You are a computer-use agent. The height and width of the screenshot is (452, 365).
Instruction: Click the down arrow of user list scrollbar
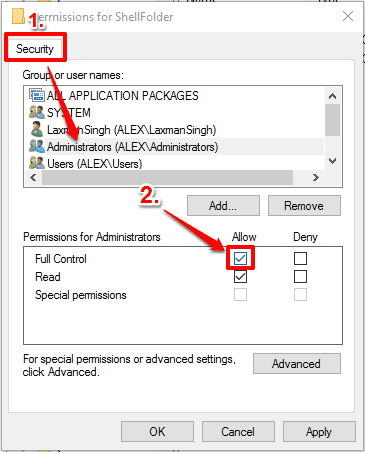pyautogui.click(x=332, y=161)
